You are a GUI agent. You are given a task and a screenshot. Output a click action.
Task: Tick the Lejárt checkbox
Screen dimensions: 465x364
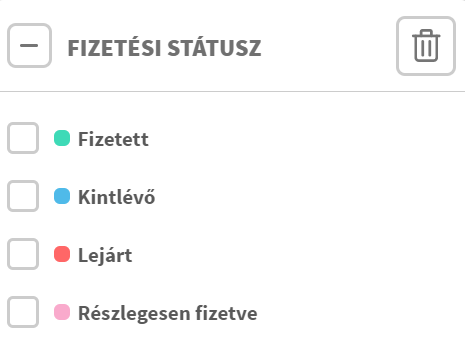(x=23, y=254)
